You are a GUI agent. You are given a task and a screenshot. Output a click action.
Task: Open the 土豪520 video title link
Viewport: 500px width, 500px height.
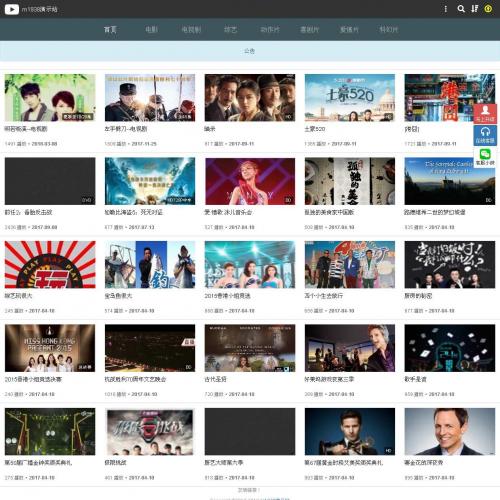pyautogui.click(x=315, y=129)
